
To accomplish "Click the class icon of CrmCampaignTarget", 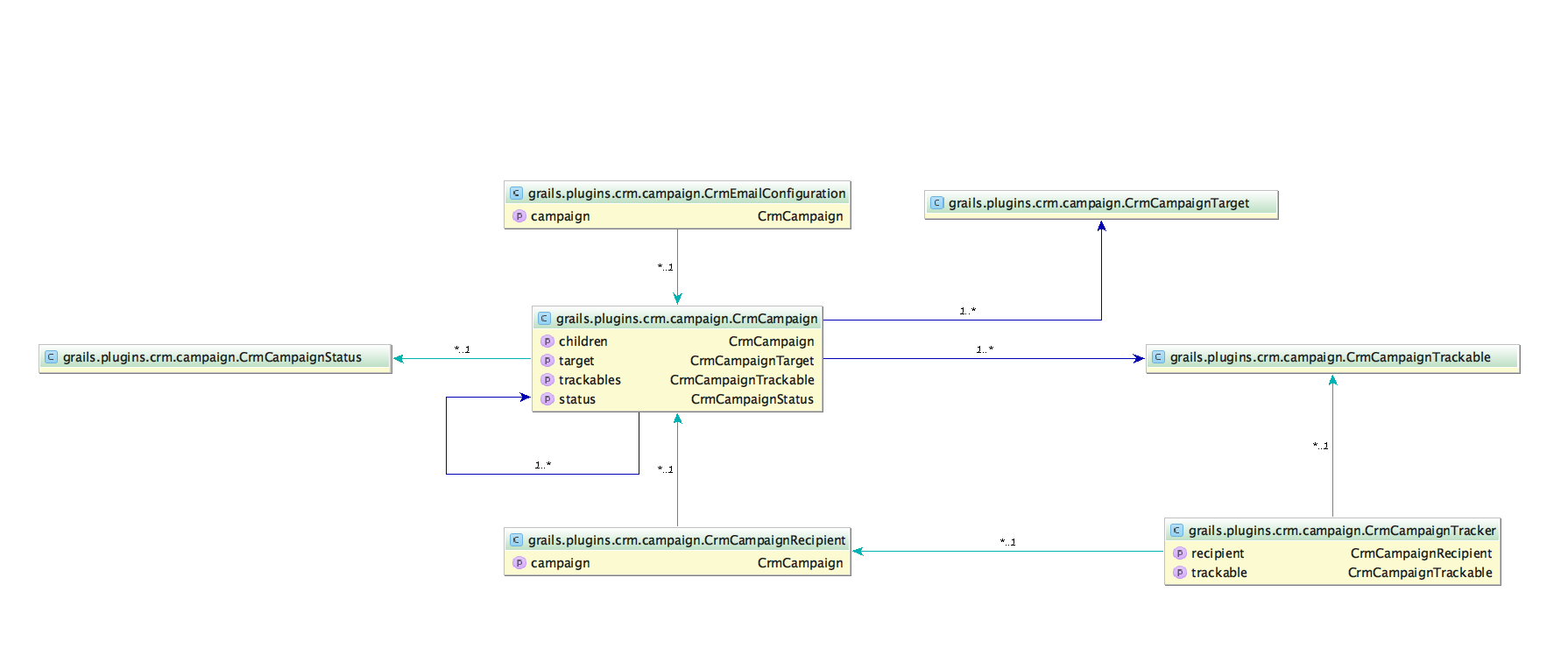I will tap(936, 203).
